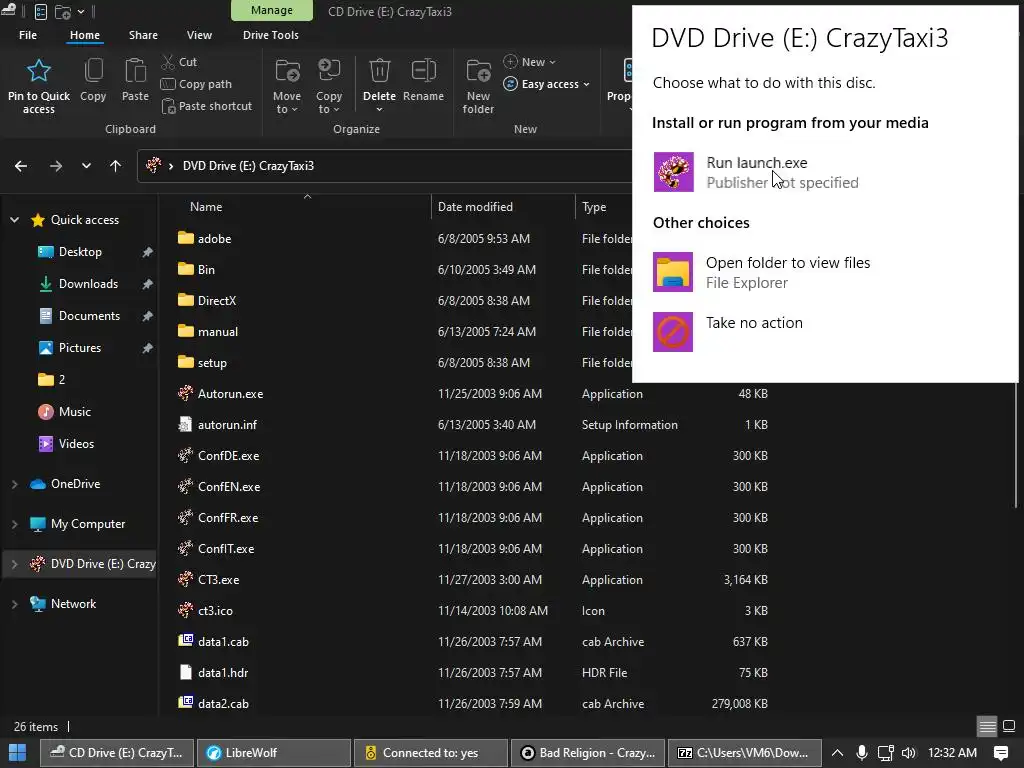Image resolution: width=1024 pixels, height=768 pixels.
Task: Run launch.exe from the AutoPlay popup
Action: coord(756,172)
